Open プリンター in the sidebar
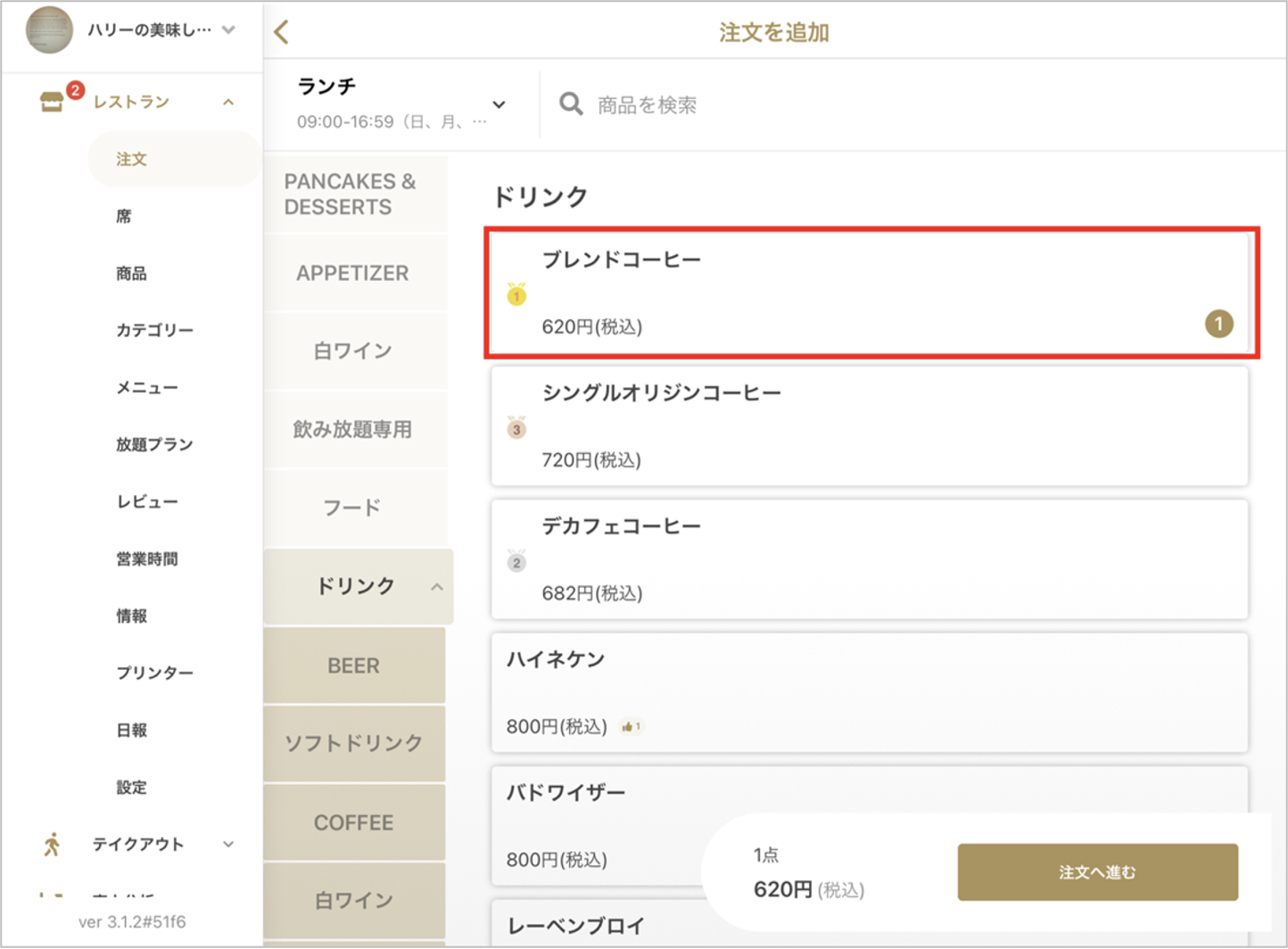This screenshot has width=1288, height=949. coord(154,673)
